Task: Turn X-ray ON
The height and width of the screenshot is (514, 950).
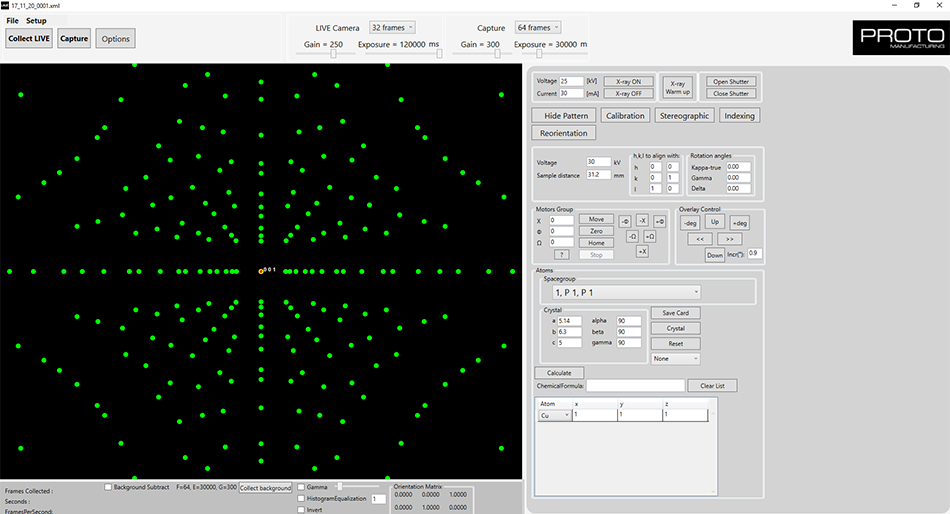Action: pos(628,81)
